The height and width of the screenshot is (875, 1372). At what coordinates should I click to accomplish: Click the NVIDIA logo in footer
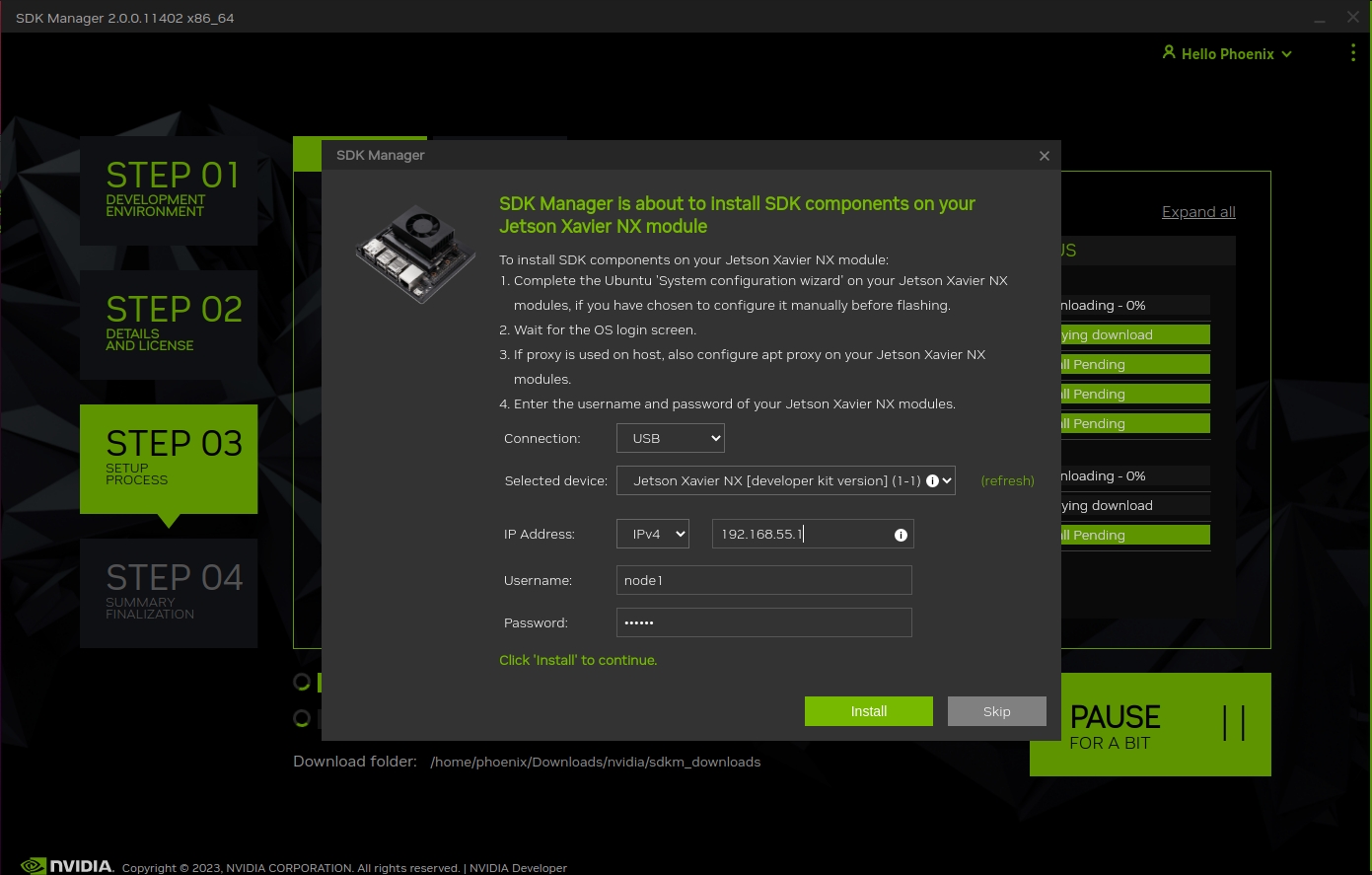(x=67, y=865)
